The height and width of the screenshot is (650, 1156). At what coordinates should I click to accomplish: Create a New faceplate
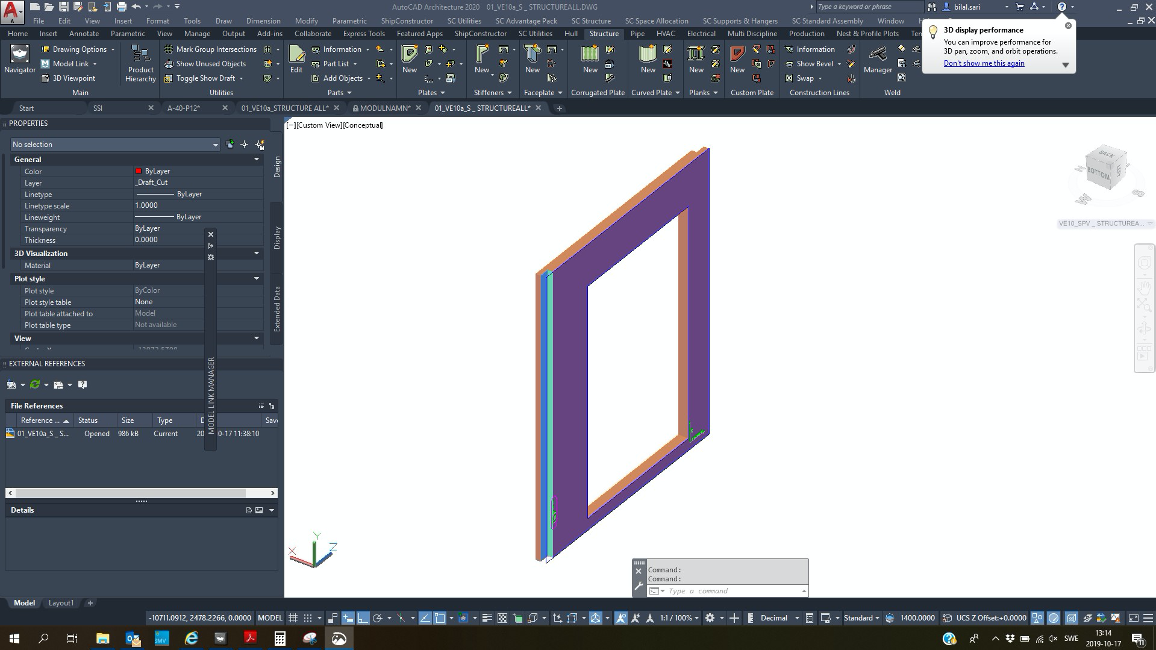pos(532,59)
